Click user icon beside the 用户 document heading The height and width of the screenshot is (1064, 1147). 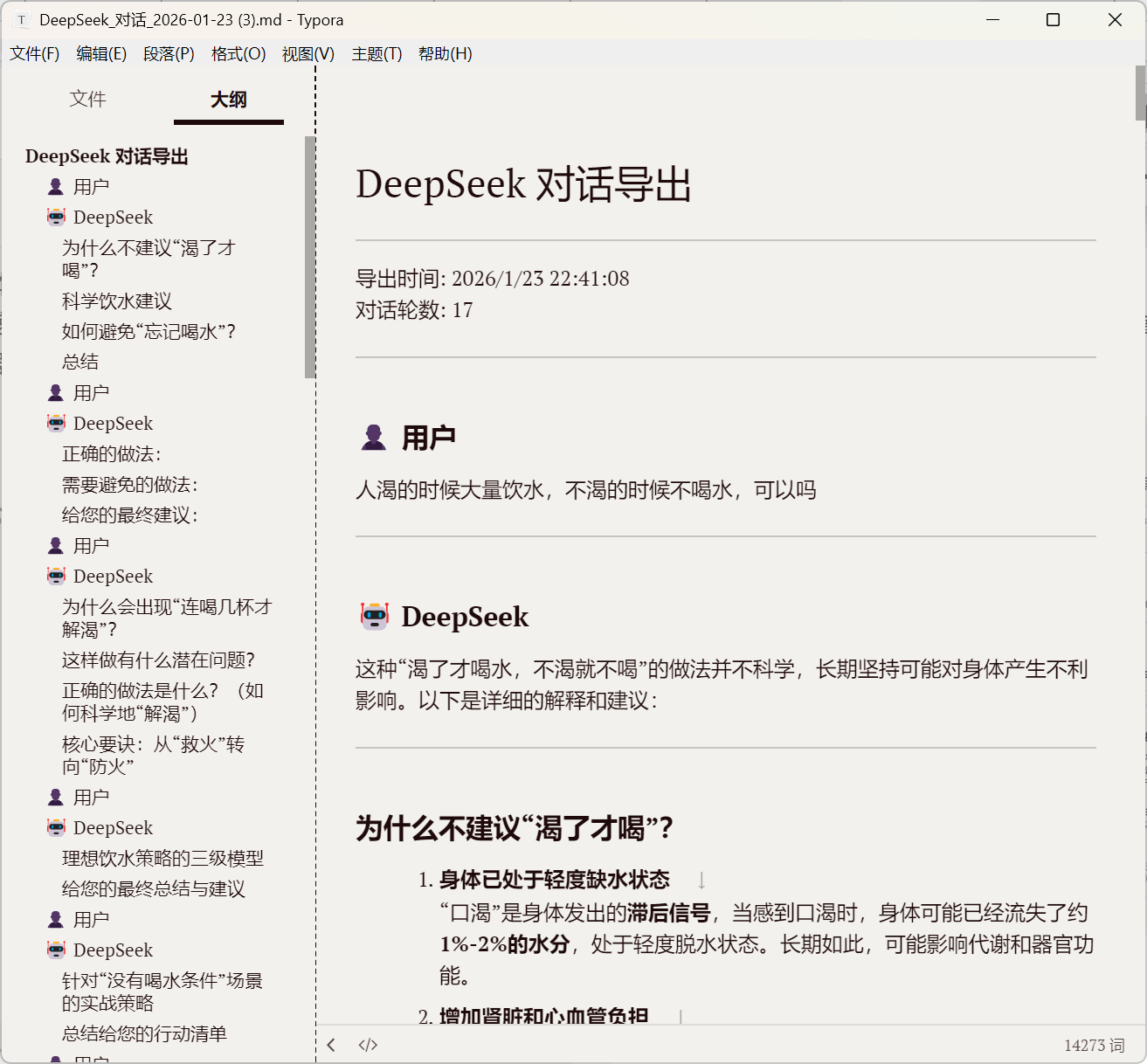click(374, 438)
